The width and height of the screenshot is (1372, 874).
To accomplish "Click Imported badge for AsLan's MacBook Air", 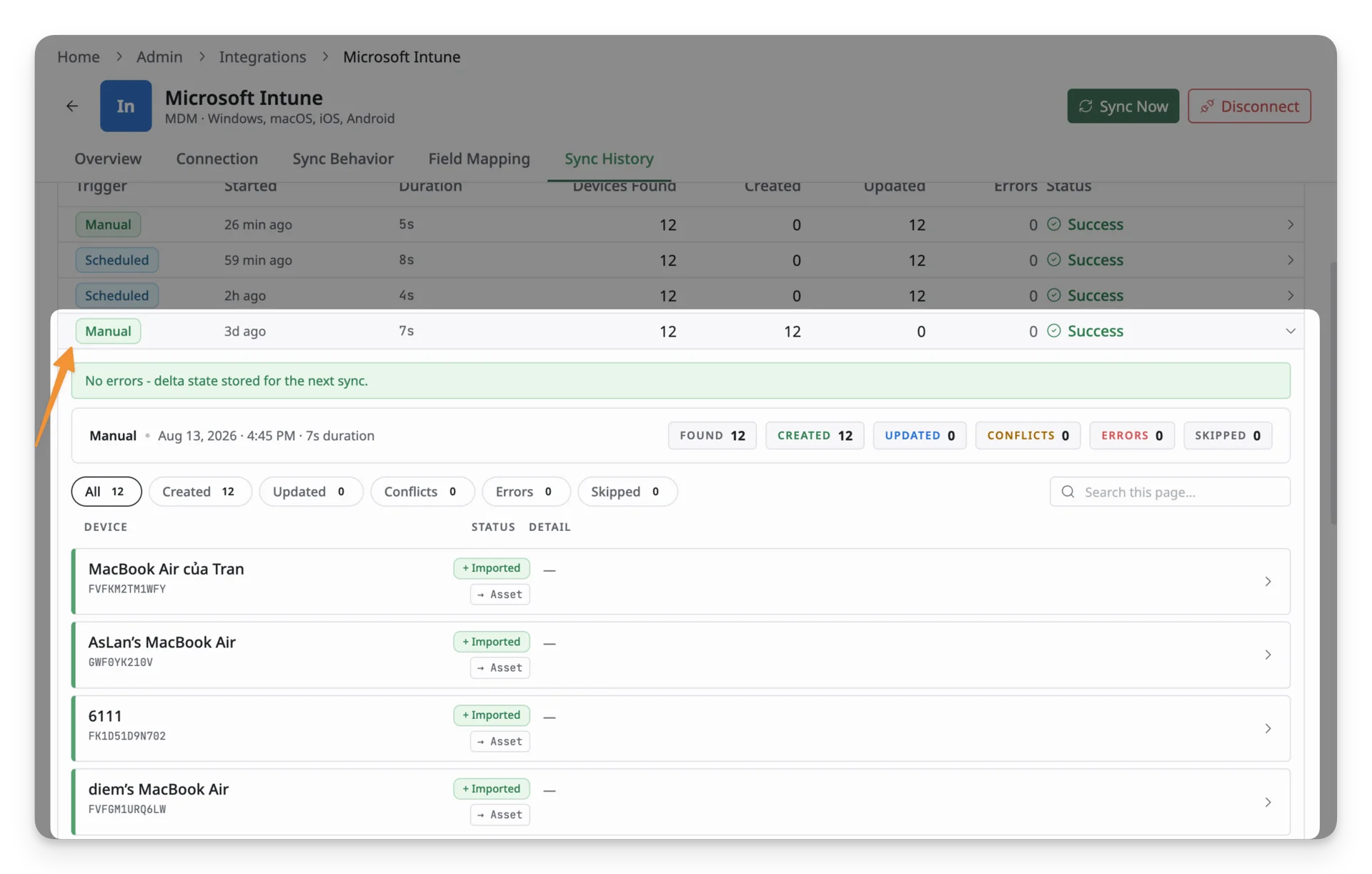I will (492, 642).
